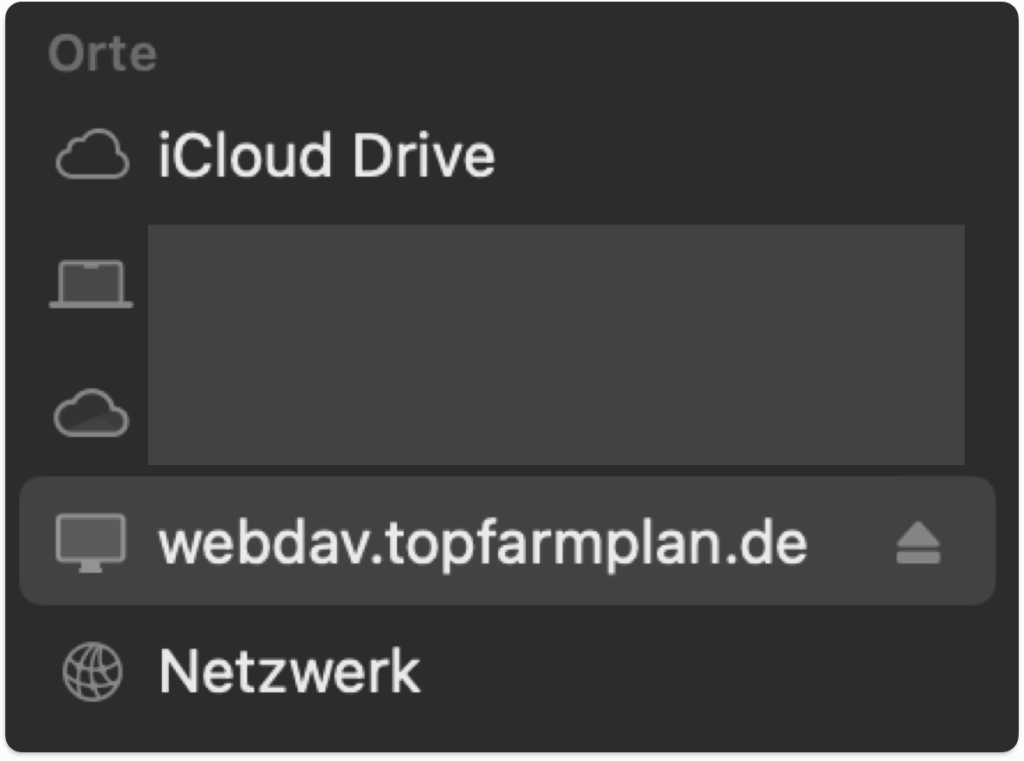Select the webdav.topfarmplan.de text label
The height and width of the screenshot is (761, 1024).
click(482, 543)
